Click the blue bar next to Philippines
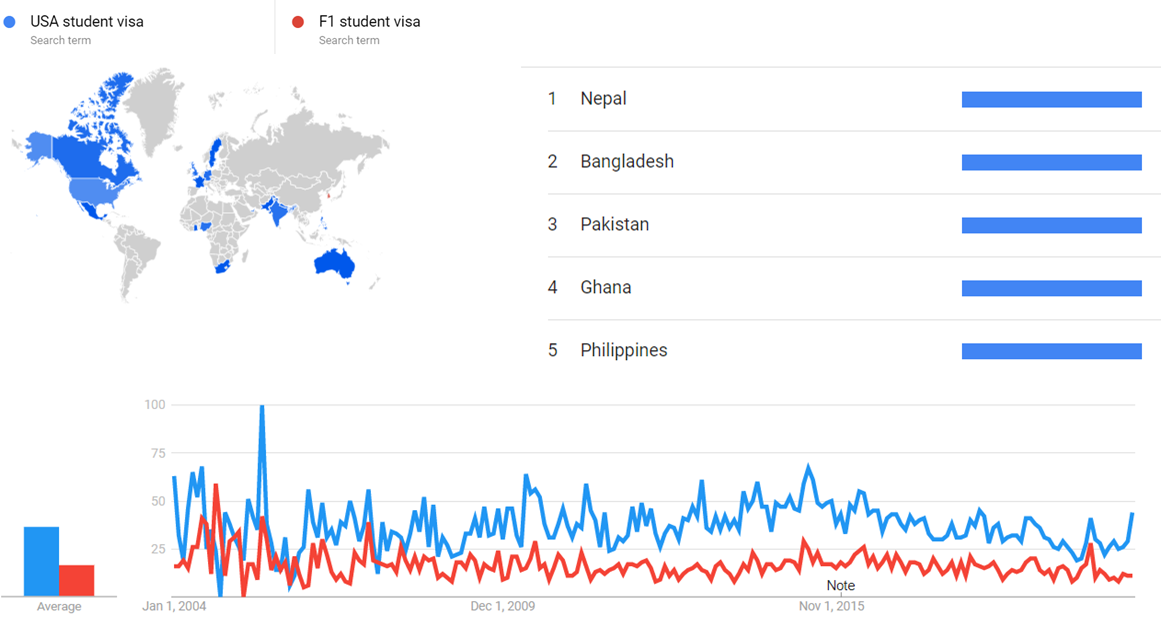 pos(1051,351)
